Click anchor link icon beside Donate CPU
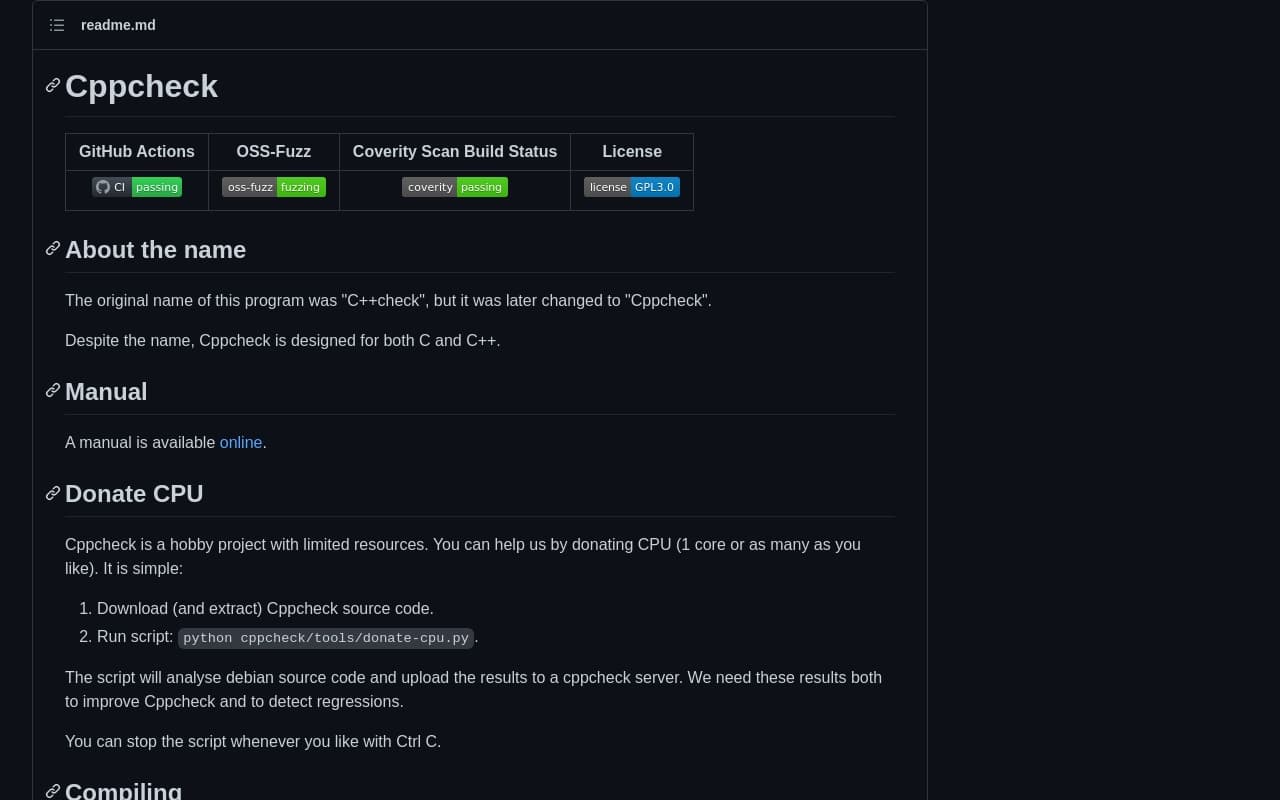Viewport: 1280px width, 800px height. tap(53, 493)
